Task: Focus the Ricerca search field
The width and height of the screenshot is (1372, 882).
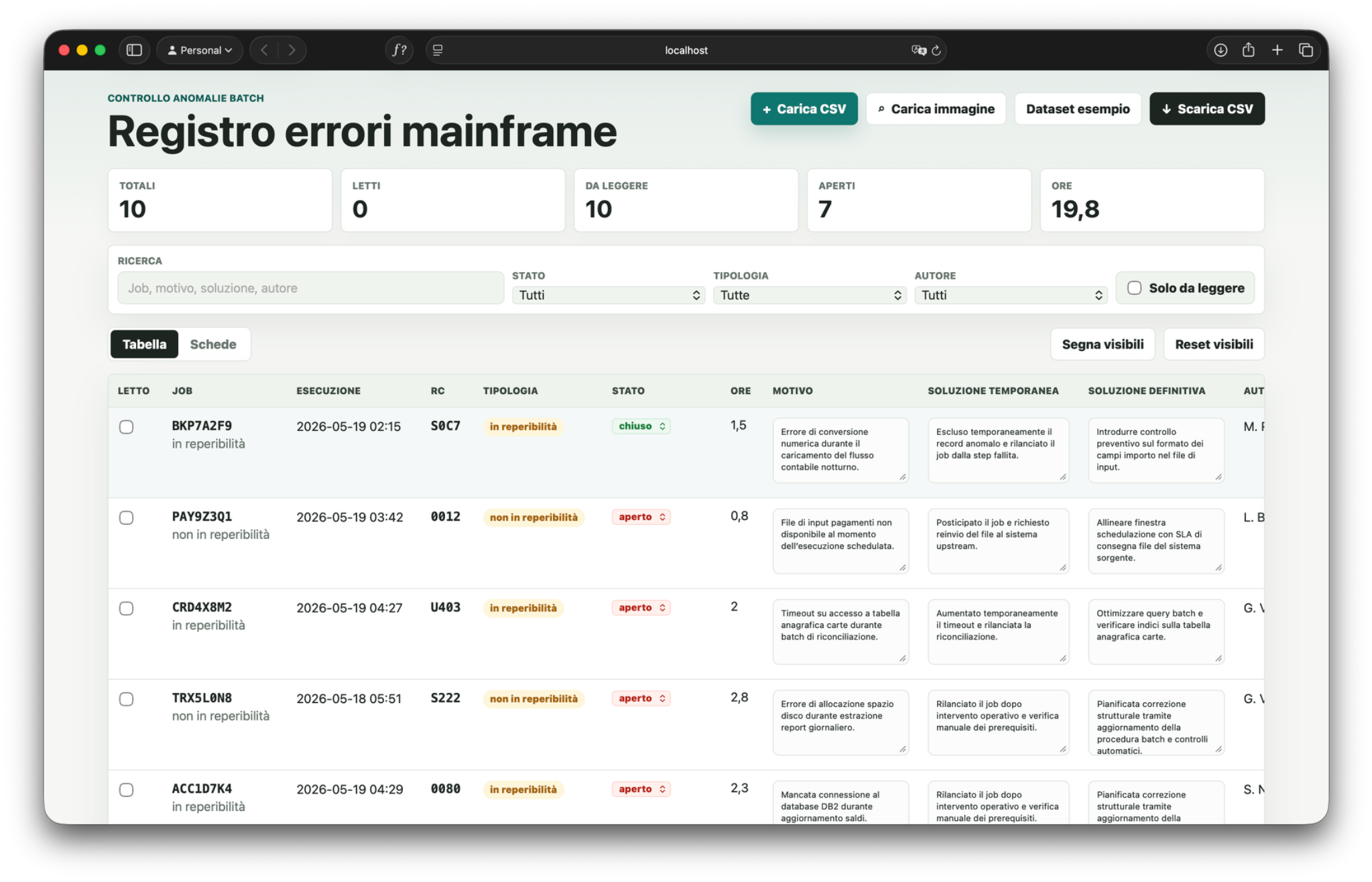Action: point(310,288)
